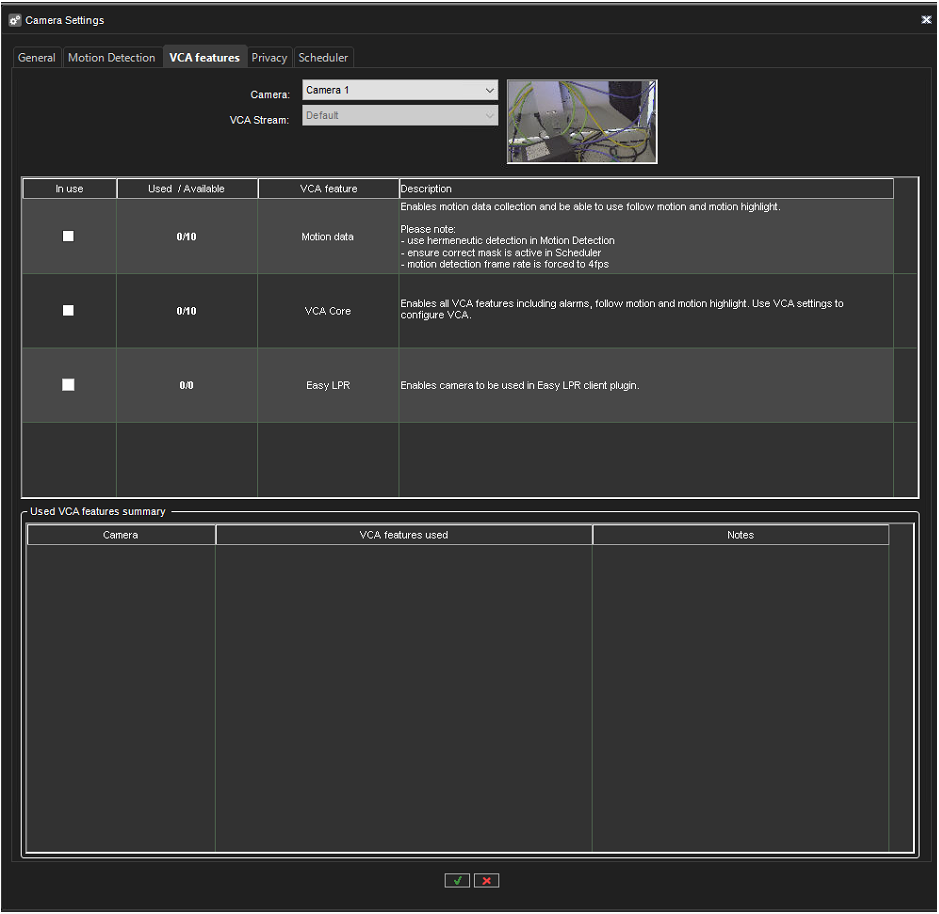This screenshot has width=939, height=914.
Task: Open the Motion Detection tab
Action: coord(111,58)
